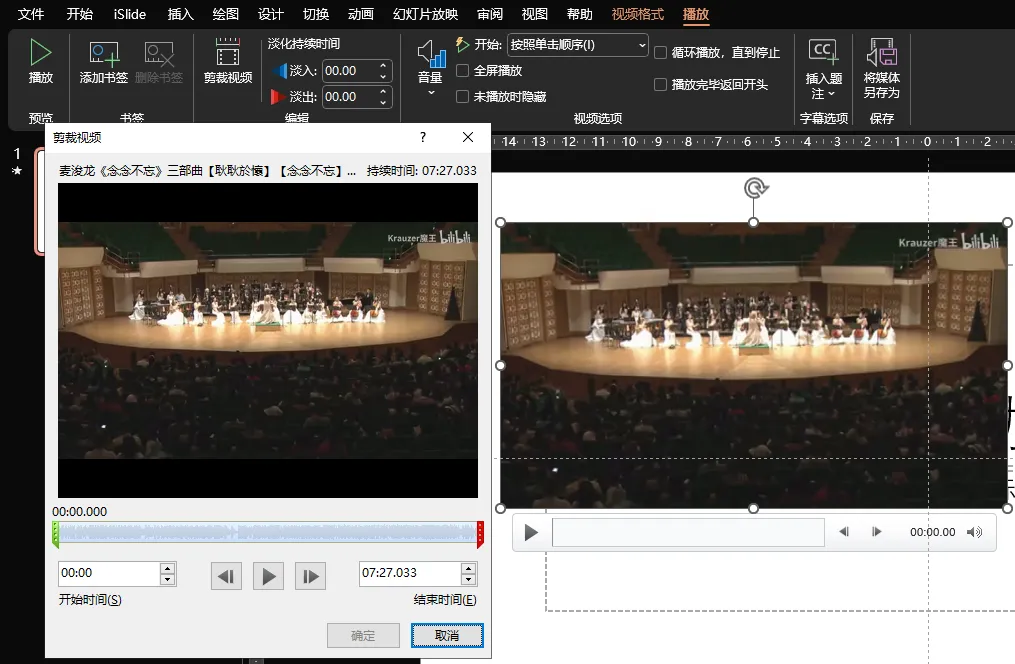This screenshot has height=664, width=1015.
Task: Click the 确定 button in trim dialog
Action: point(363,636)
